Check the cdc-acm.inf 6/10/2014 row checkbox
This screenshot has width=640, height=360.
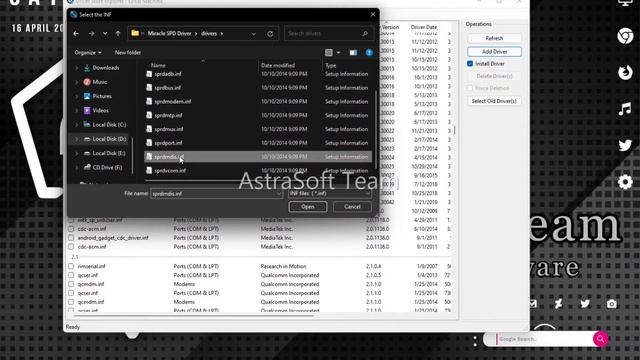click(71, 229)
